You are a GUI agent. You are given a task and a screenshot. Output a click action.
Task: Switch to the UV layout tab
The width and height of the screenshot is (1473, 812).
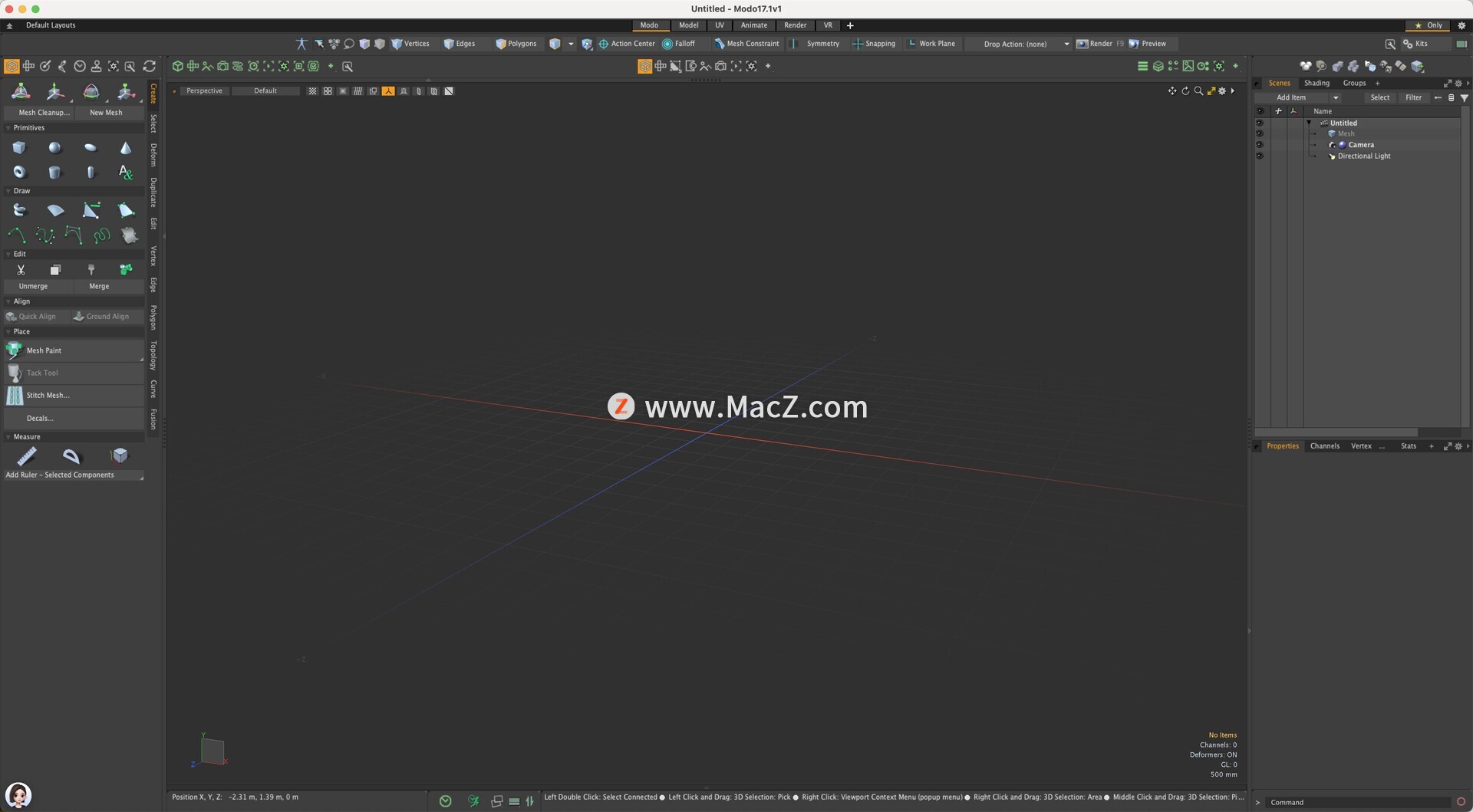click(720, 25)
